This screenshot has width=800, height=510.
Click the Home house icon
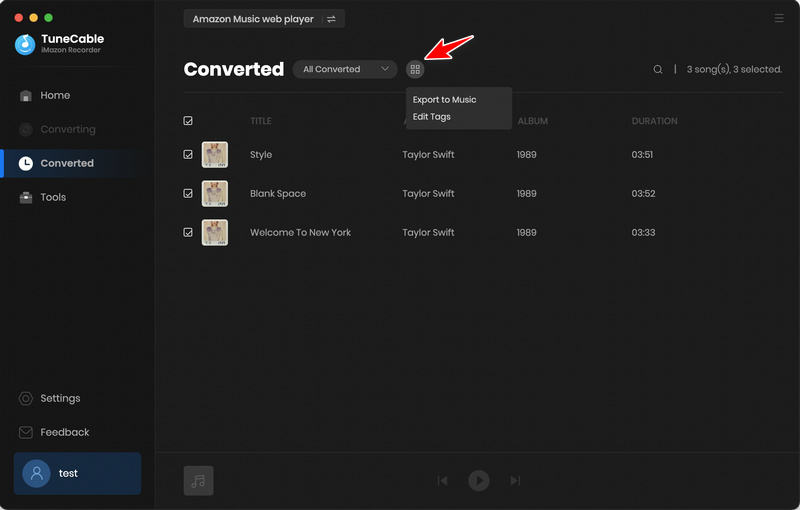point(26,96)
